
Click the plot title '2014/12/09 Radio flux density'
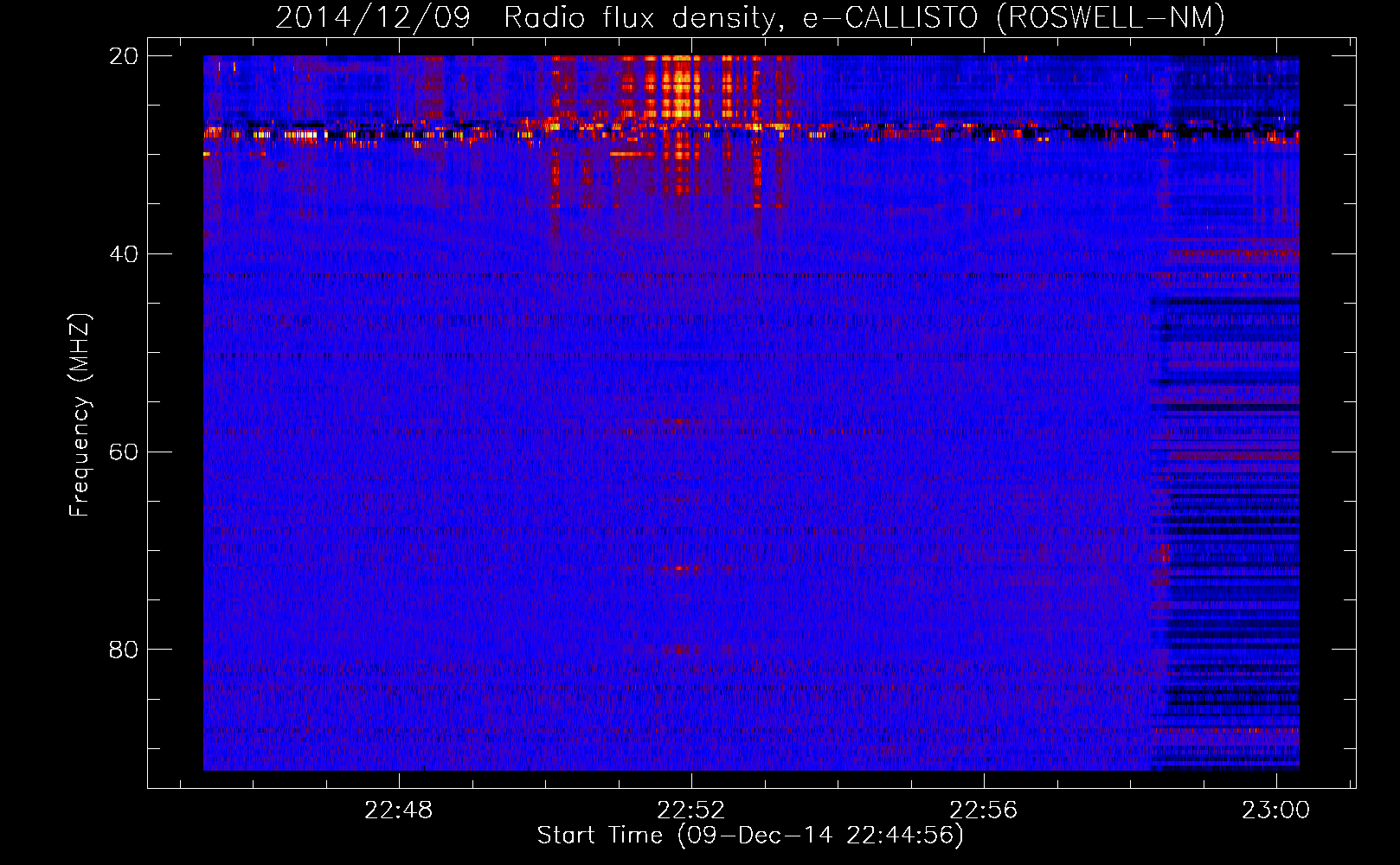530,18
